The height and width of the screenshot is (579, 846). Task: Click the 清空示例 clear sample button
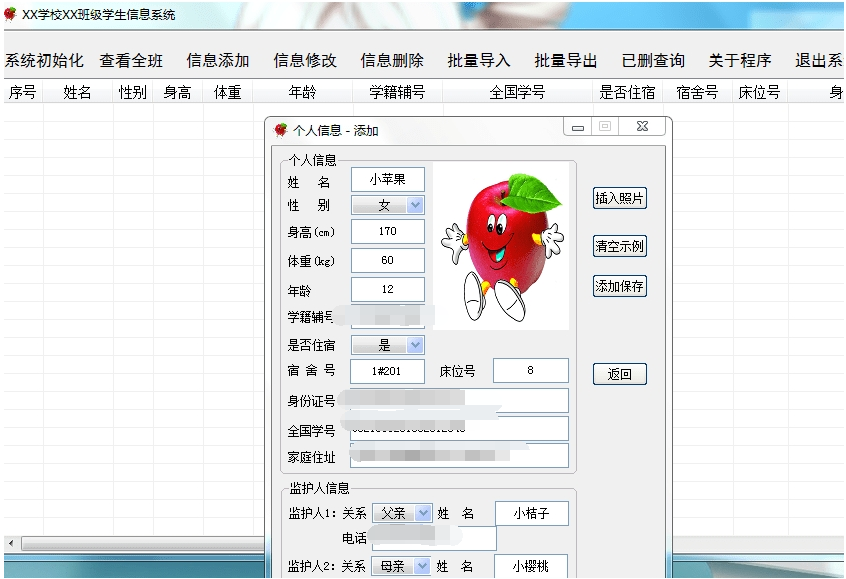tap(621, 245)
